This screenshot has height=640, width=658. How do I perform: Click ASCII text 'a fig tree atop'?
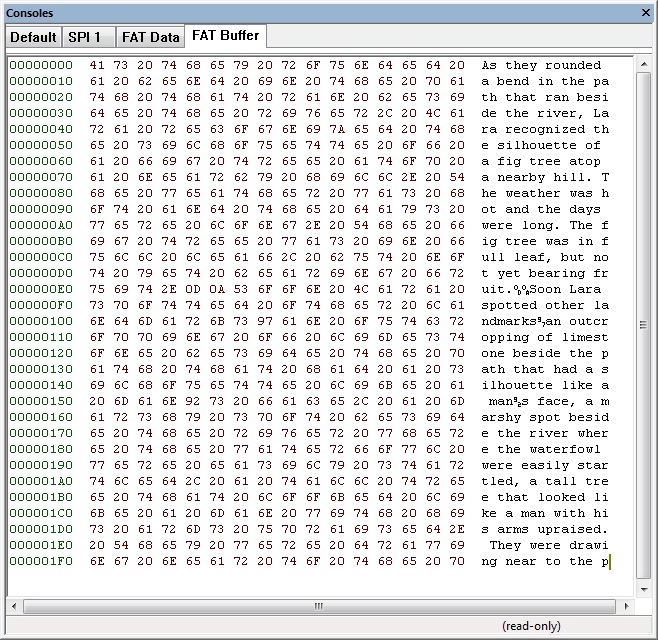(x=541, y=161)
